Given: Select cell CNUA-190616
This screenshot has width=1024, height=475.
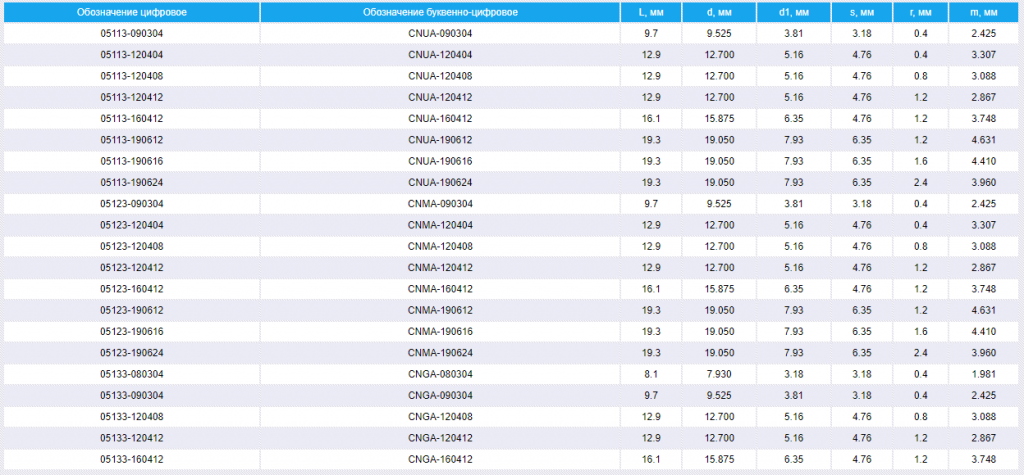Looking at the screenshot, I should pyautogui.click(x=440, y=161).
